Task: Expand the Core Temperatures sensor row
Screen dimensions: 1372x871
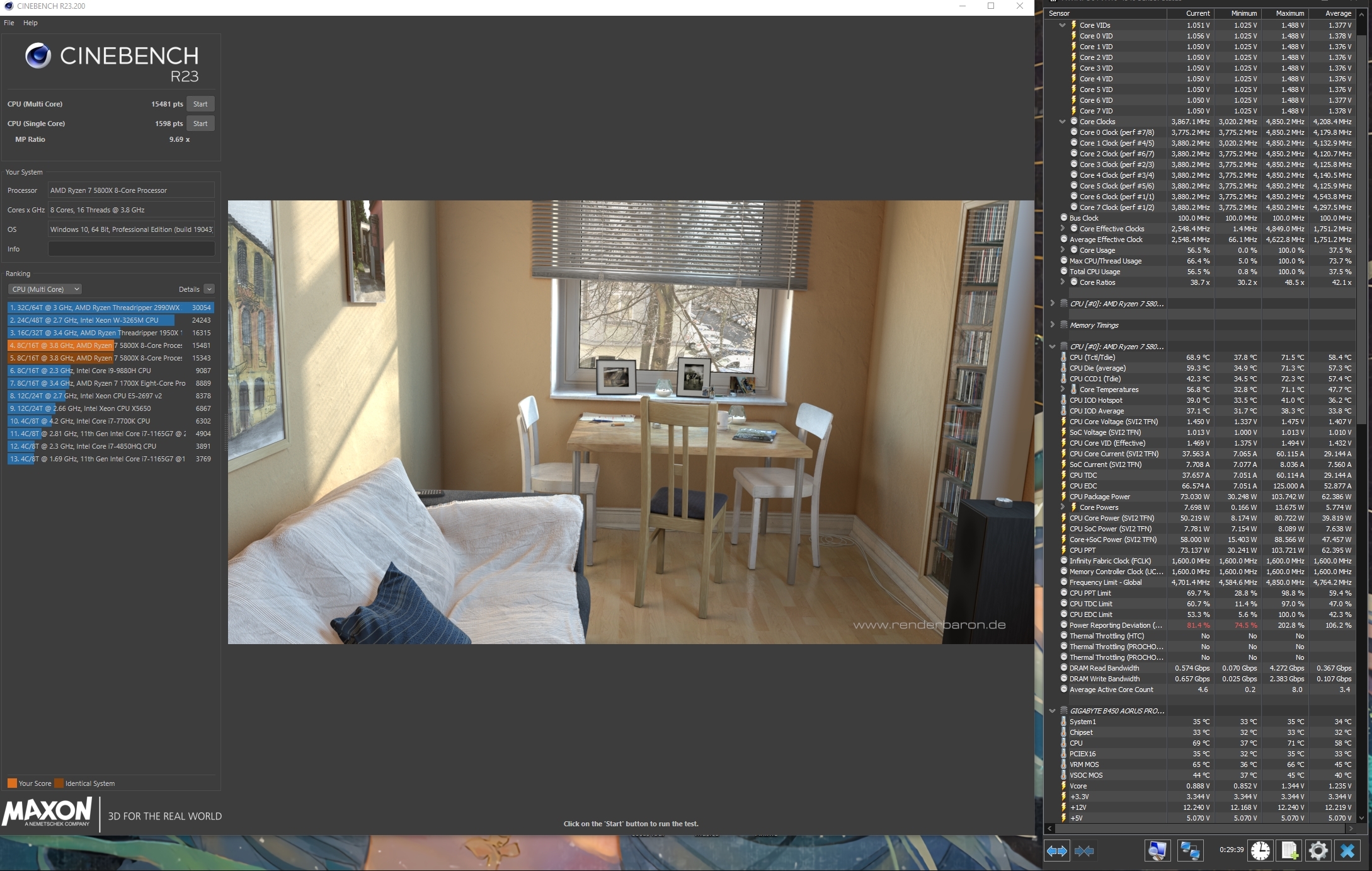Action: 1063,389
